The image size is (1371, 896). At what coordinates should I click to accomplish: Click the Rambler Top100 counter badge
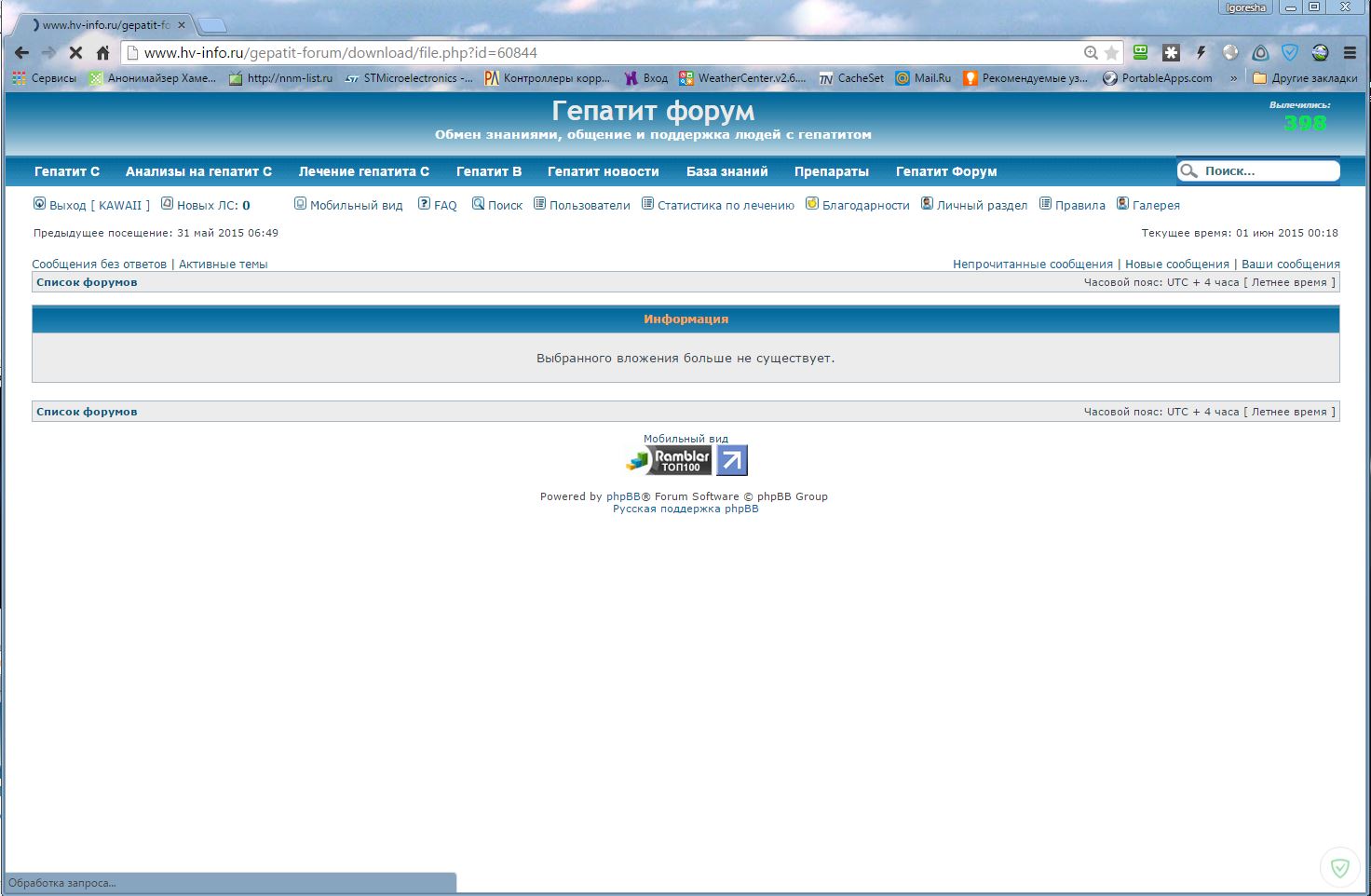pos(669,460)
